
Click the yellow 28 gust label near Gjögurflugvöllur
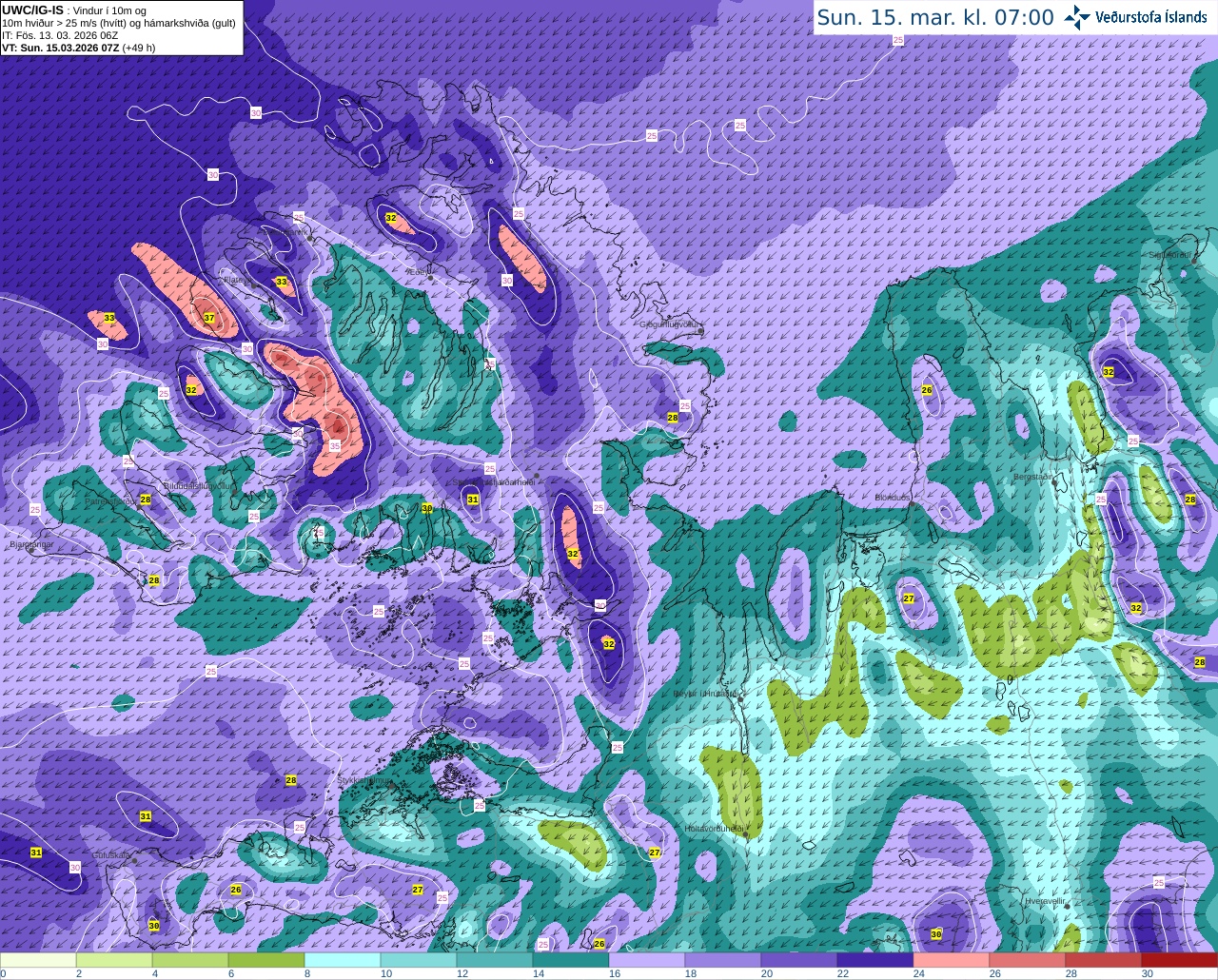673,418
